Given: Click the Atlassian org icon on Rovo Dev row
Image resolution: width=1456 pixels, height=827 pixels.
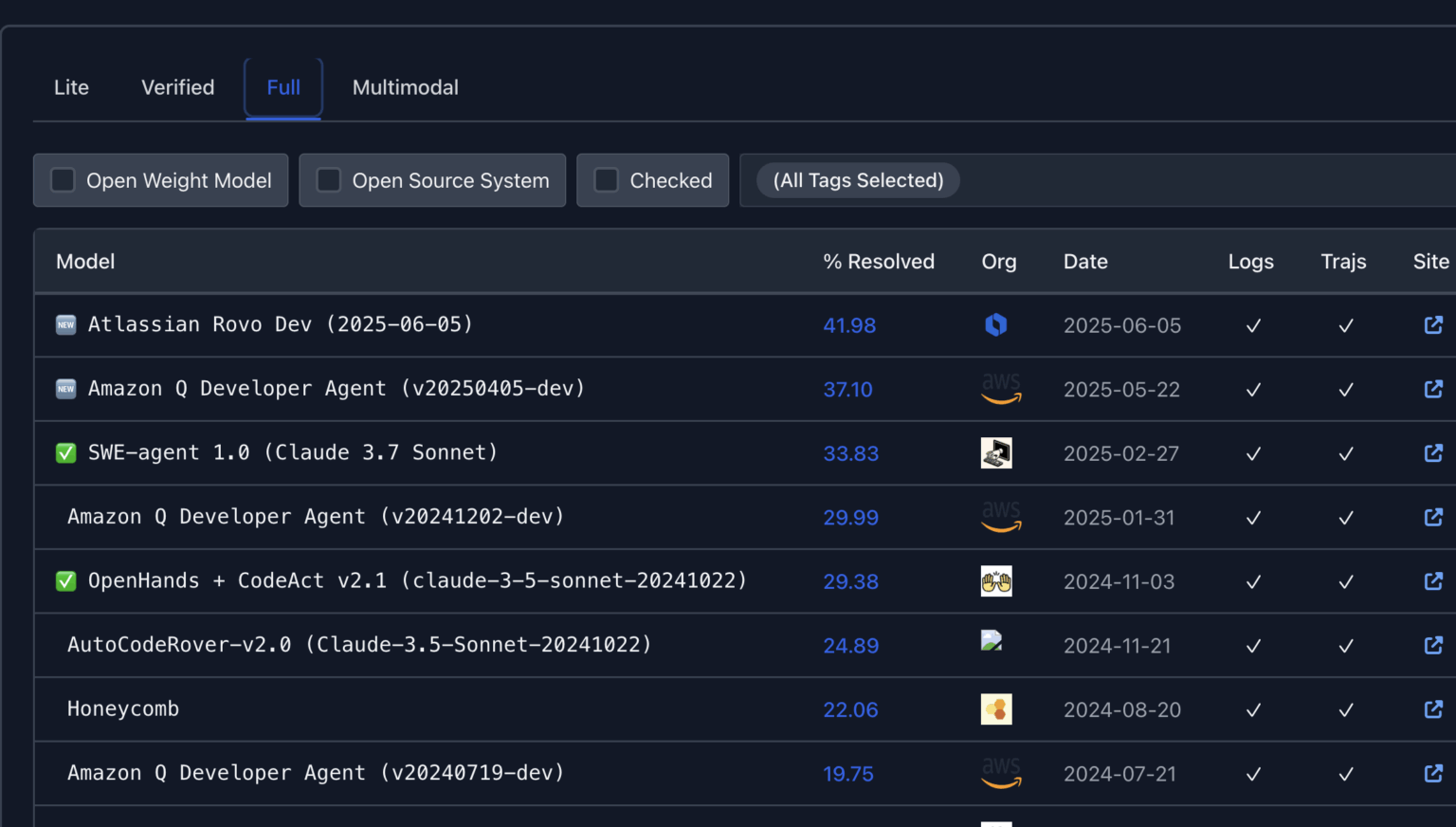Looking at the screenshot, I should [x=997, y=324].
